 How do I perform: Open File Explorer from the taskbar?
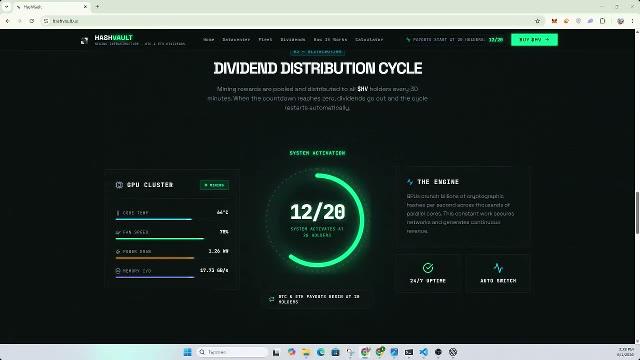click(x=306, y=352)
